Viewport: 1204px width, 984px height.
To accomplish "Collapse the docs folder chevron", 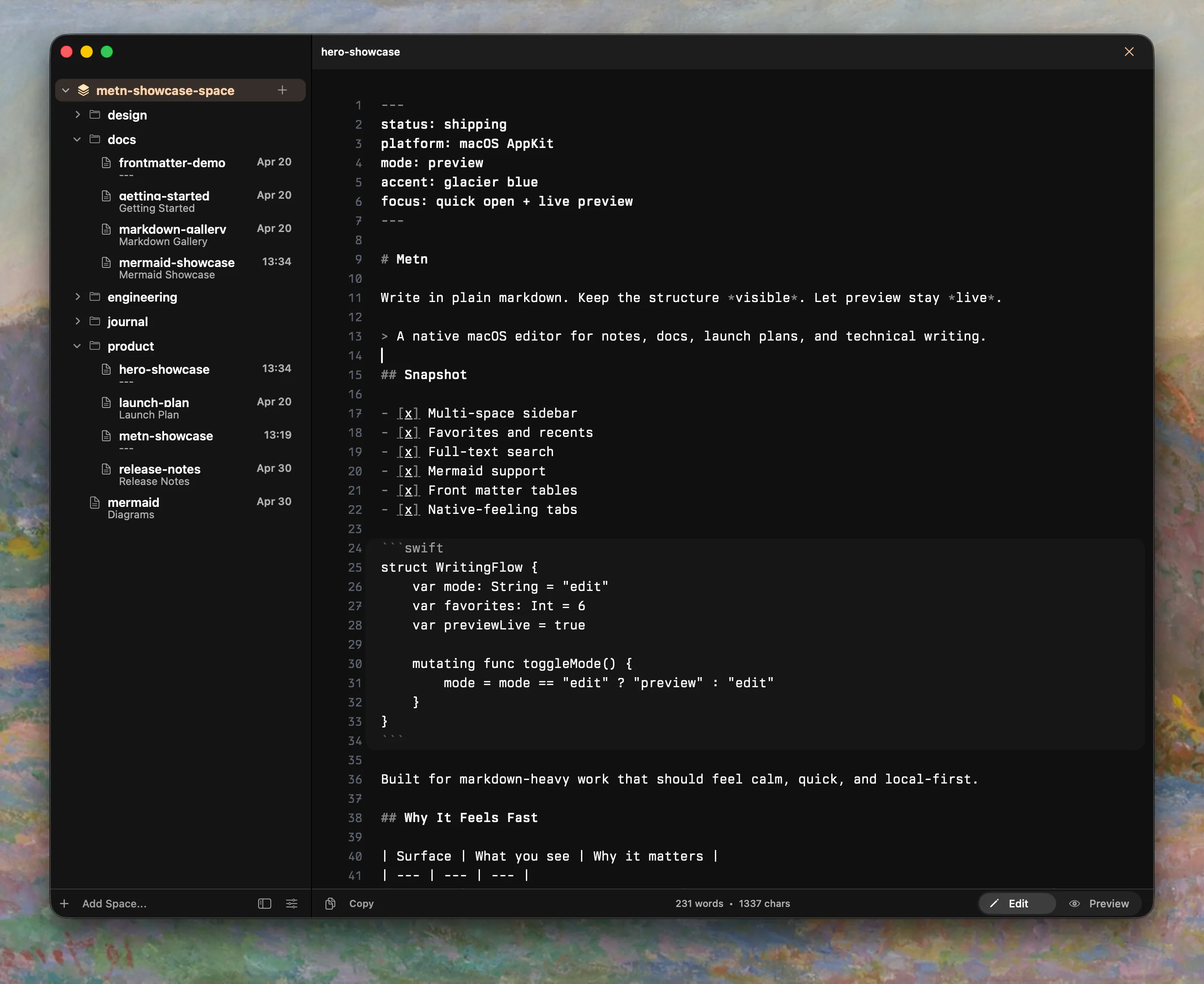I will [77, 139].
